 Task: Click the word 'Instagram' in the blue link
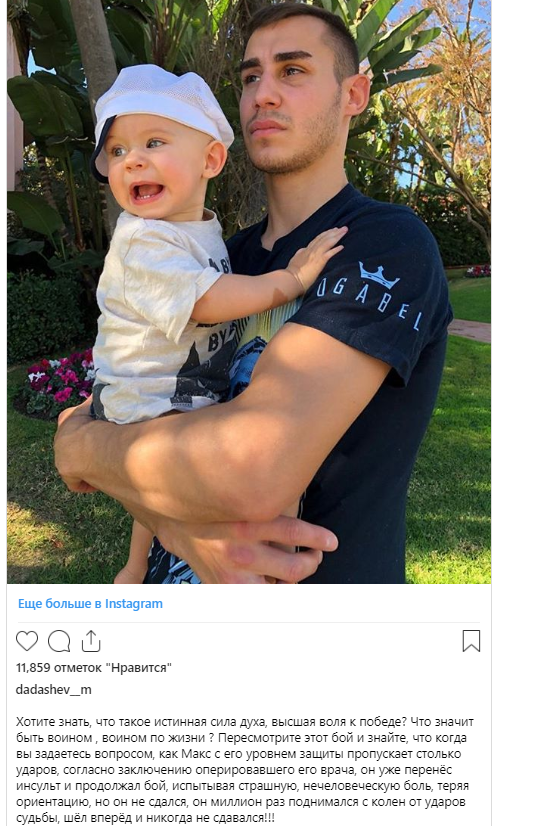coord(134,604)
